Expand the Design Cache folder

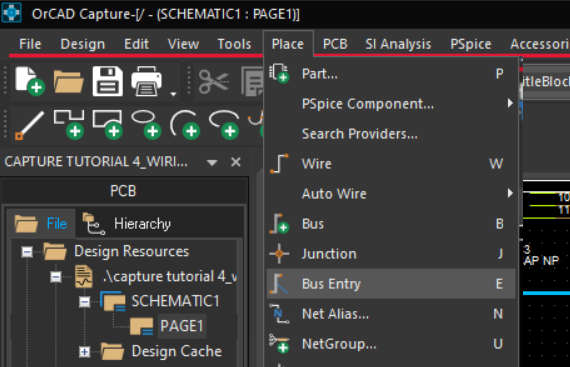(x=84, y=351)
